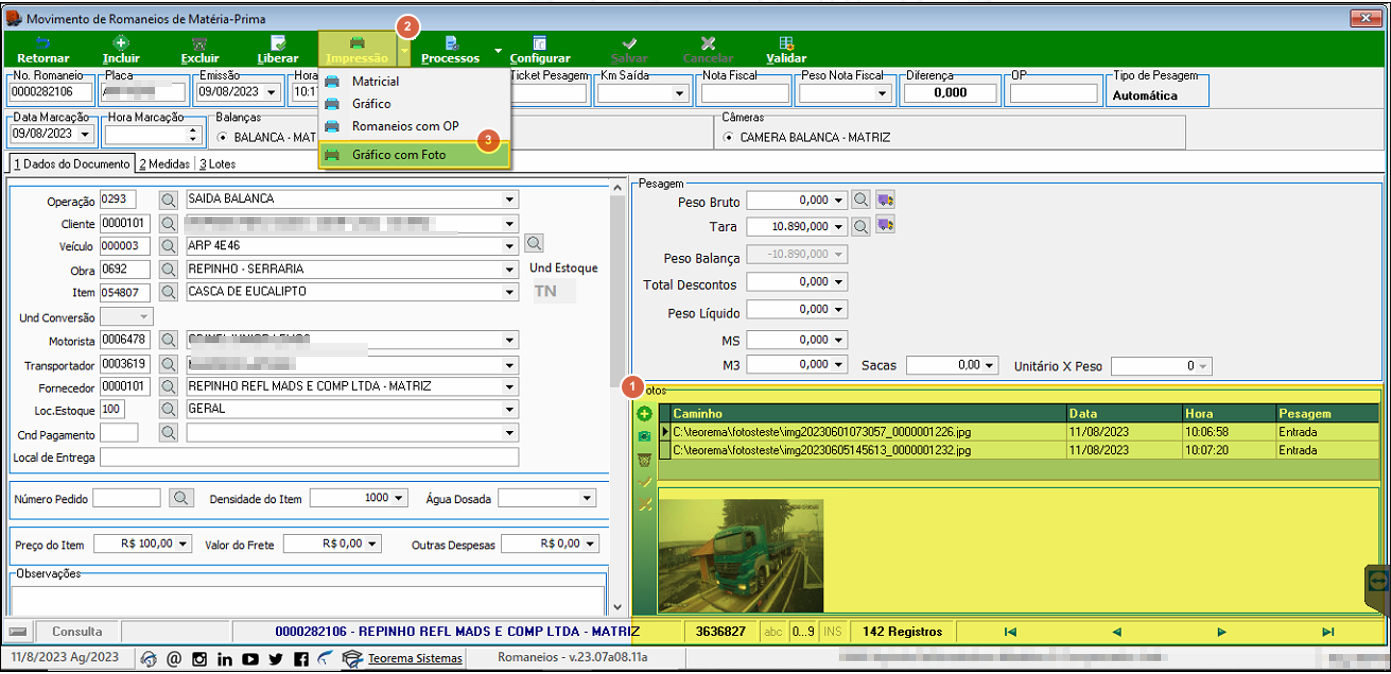The image size is (1391, 674).
Task: Expand CASCA DE EUCALIPTO item dropdown
Action: tap(511, 292)
